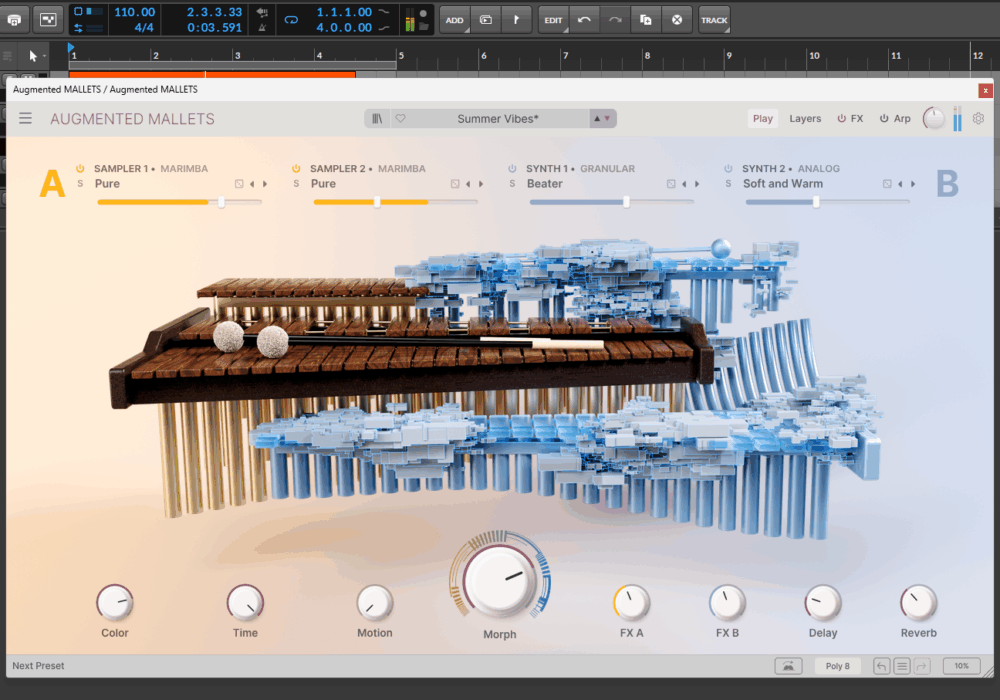Solo Synth 2 with its S button

tap(728, 184)
